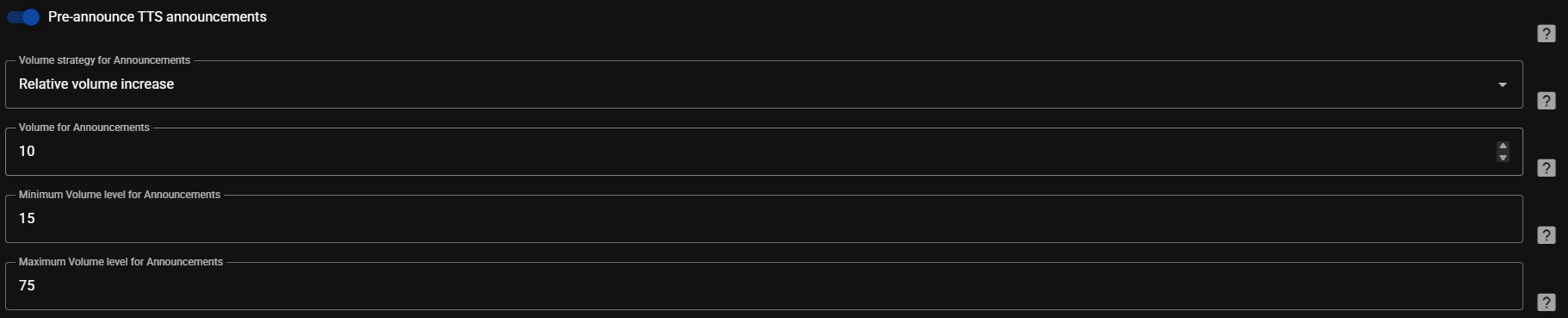Open help for Pre-announce TTS announcements
Screen dimensions: 1568x318
[x=1546, y=34]
